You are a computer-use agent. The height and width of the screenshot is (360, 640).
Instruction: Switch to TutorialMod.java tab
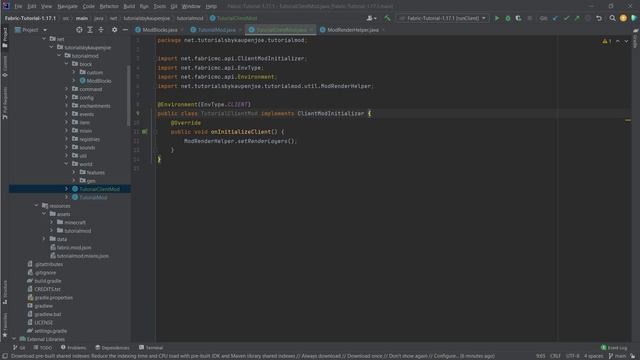click(216, 30)
